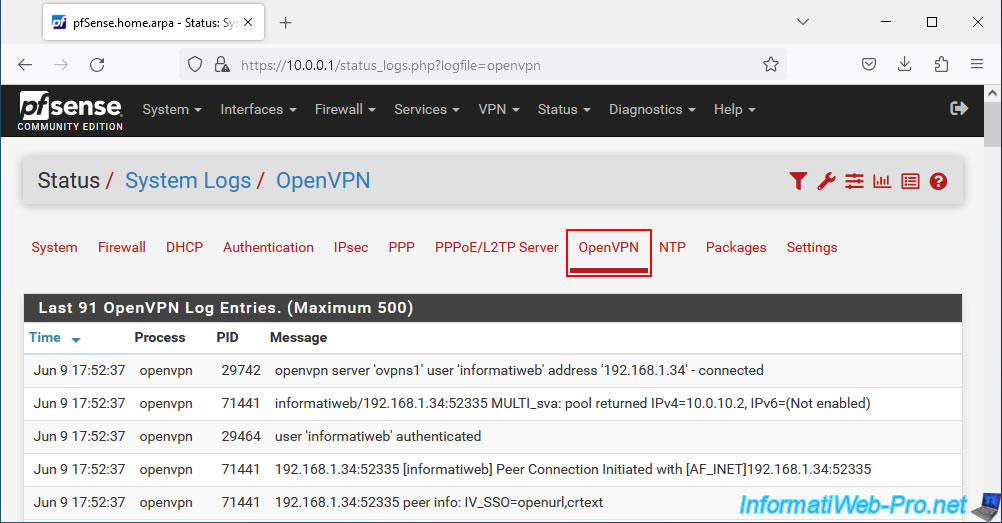Click the related log list icon
This screenshot has width=1002, height=523.
910,182
